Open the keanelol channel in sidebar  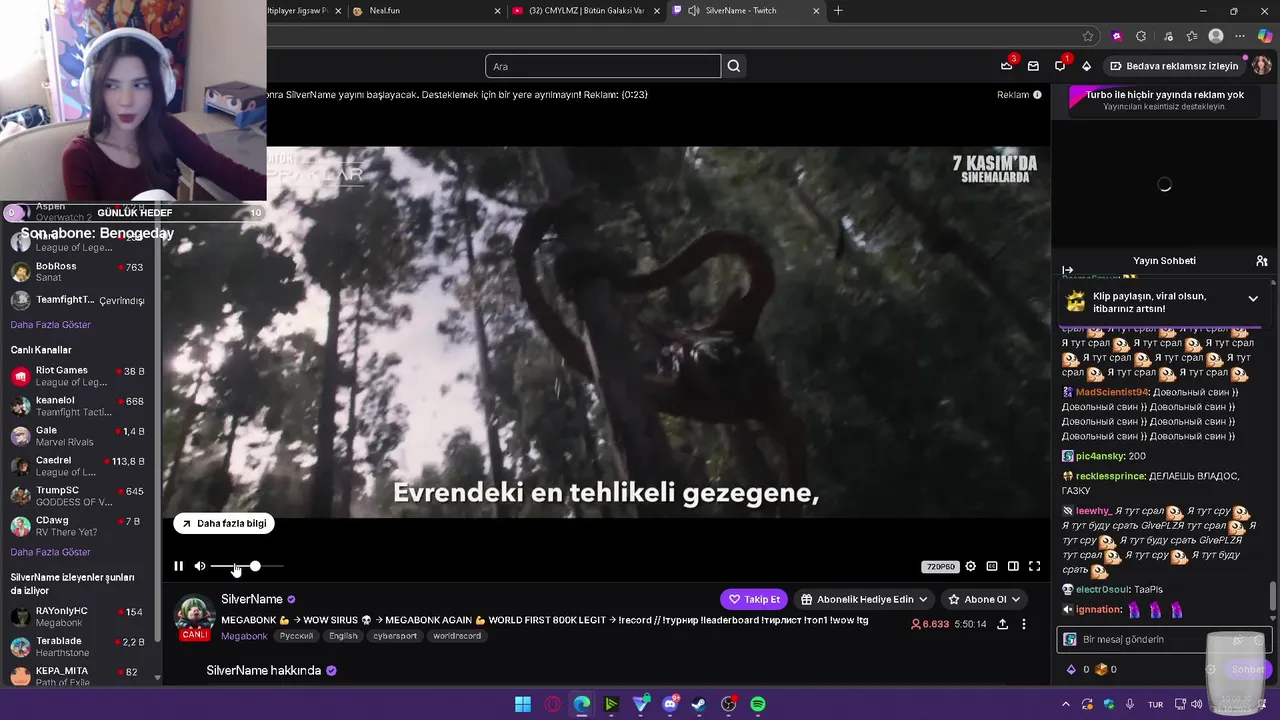pyautogui.click(x=78, y=406)
